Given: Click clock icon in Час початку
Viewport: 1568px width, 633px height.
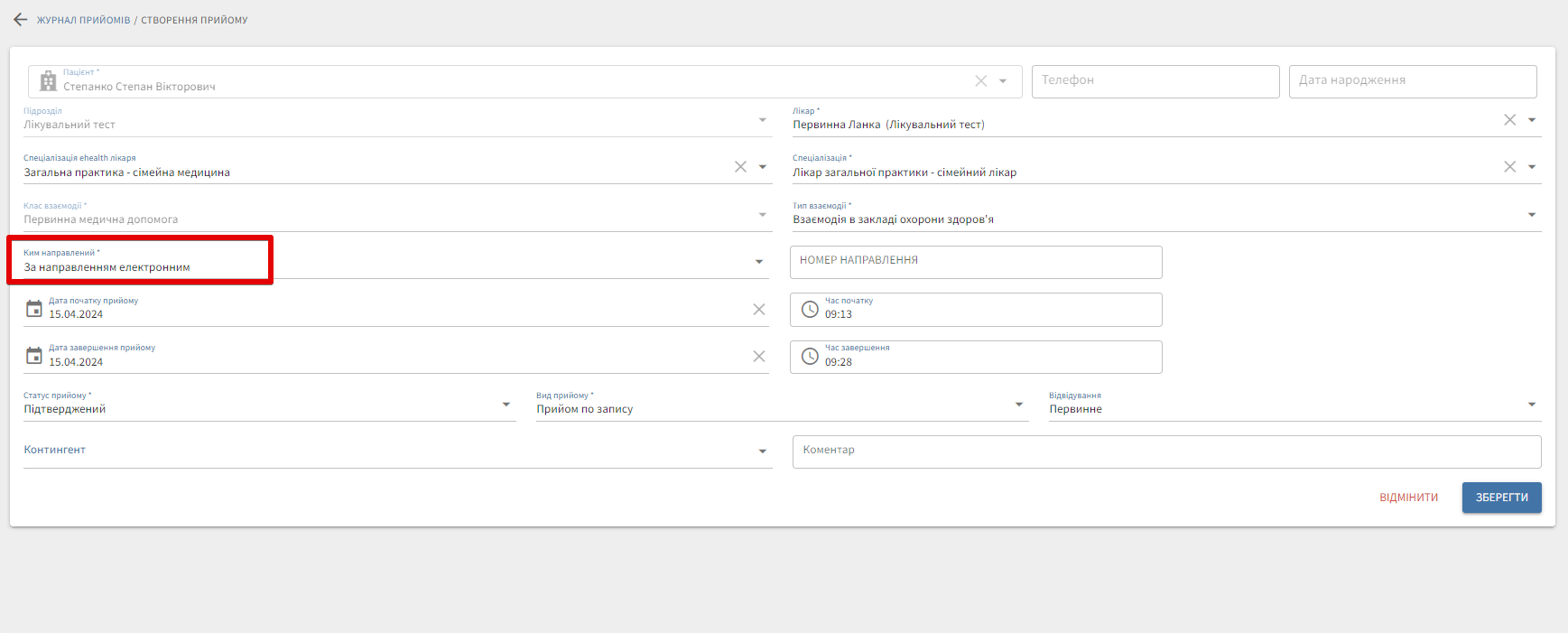Looking at the screenshot, I should 810,310.
